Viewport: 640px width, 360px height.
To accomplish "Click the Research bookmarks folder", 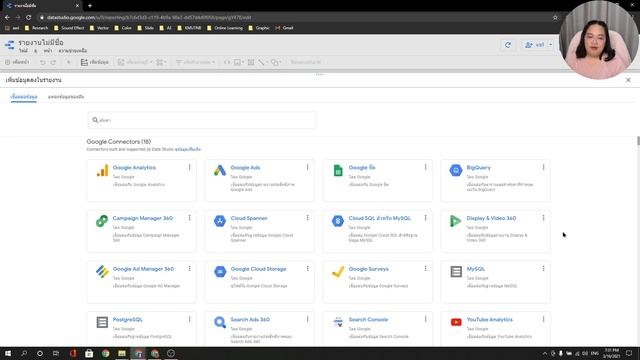I will (36, 28).
